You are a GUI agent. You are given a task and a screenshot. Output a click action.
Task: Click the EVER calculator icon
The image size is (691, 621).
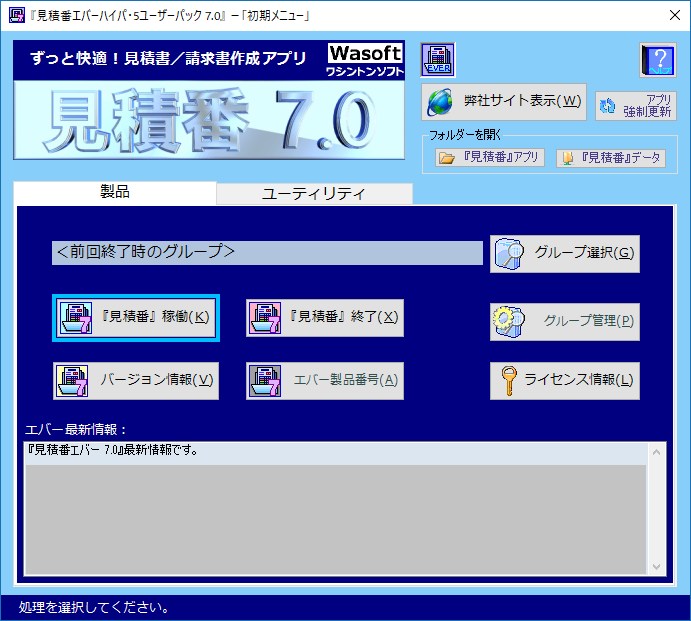pyautogui.click(x=438, y=60)
